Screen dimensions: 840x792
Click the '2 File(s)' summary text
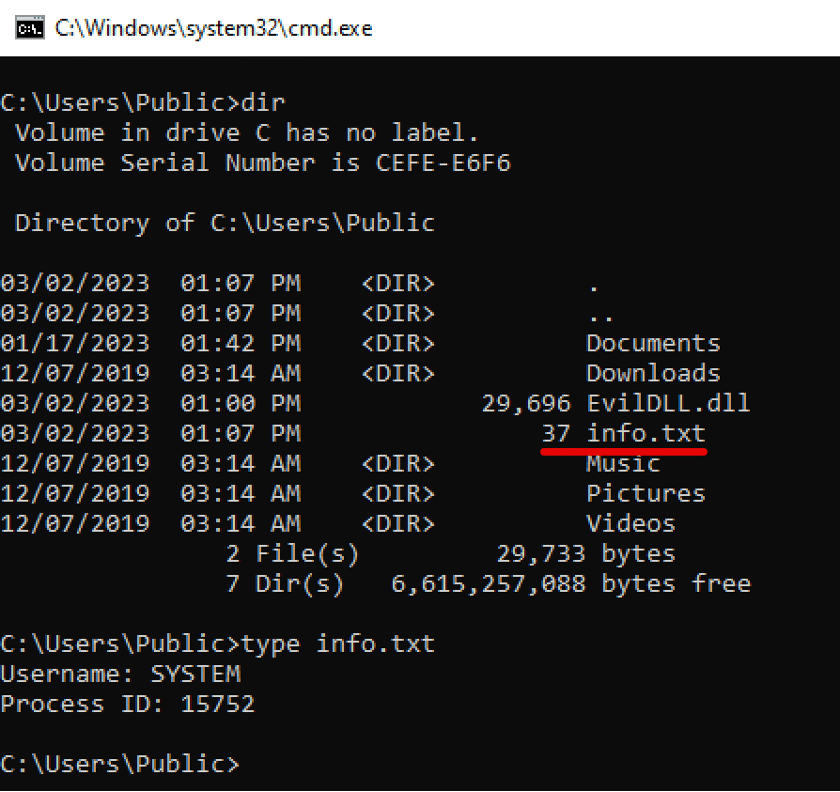(292, 554)
